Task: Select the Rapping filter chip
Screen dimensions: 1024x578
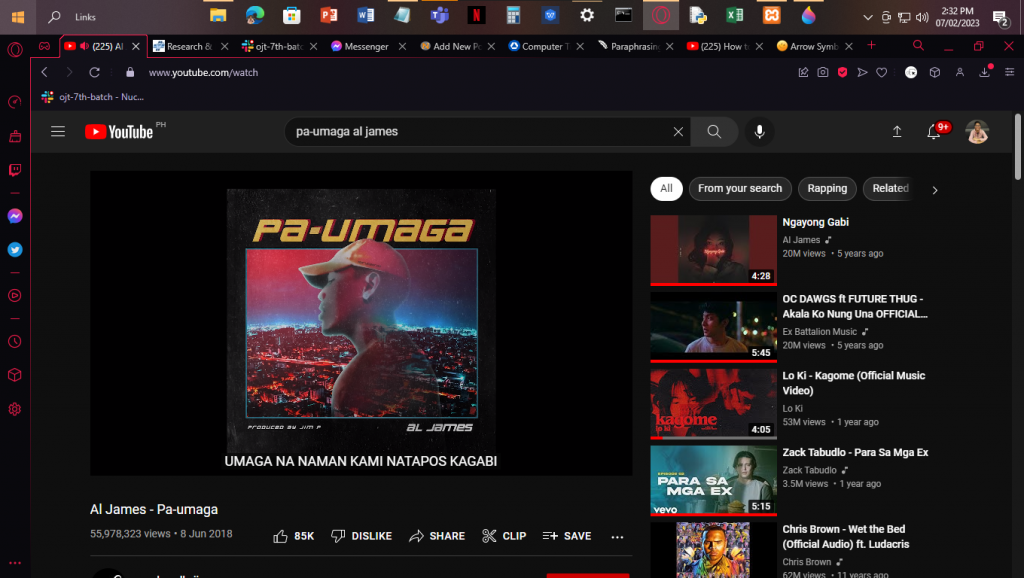Action: pyautogui.click(x=827, y=189)
